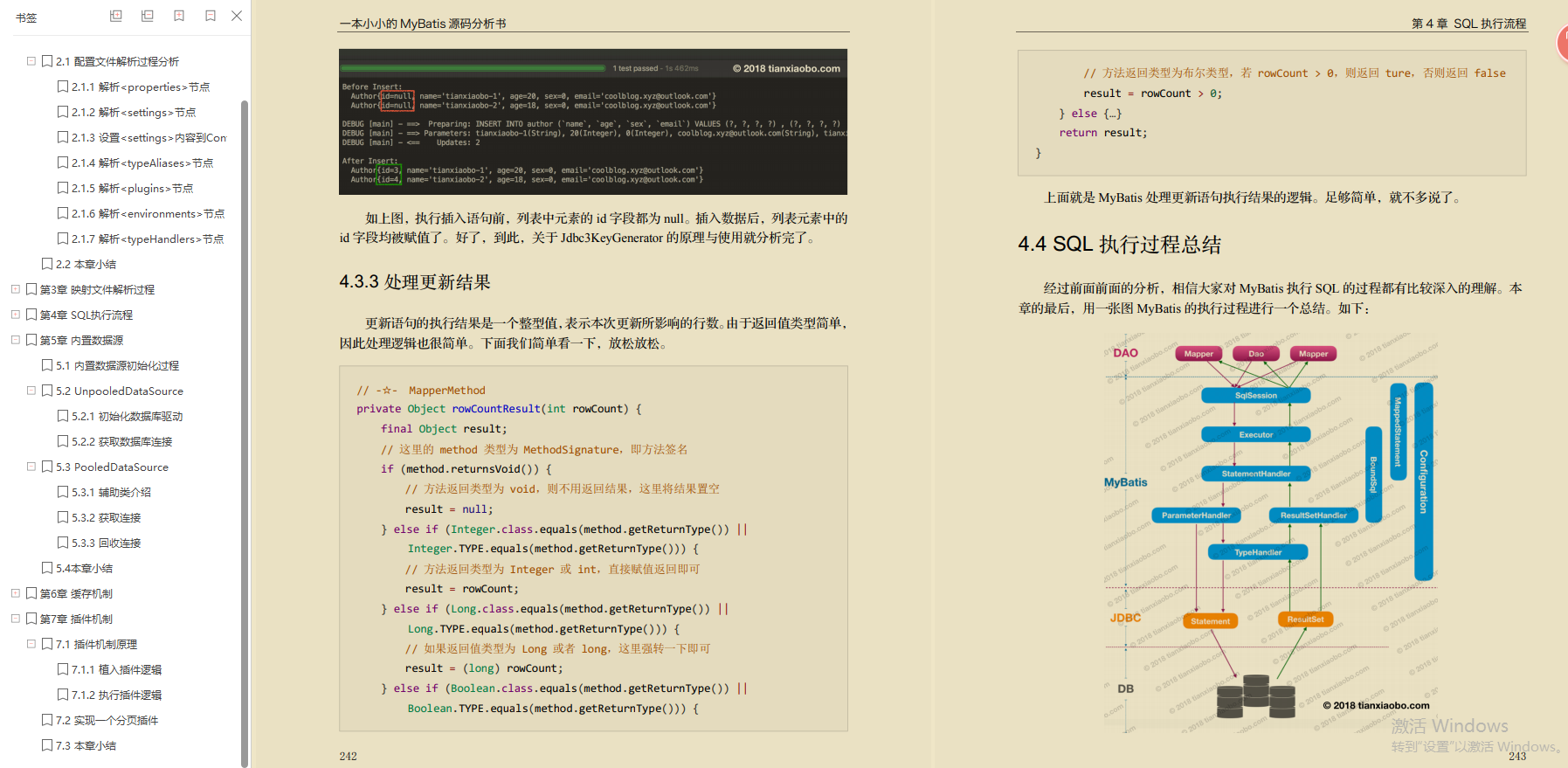1568x768 pixels.
Task: Click the expand-all bookmarks icon
Action: click(115, 16)
